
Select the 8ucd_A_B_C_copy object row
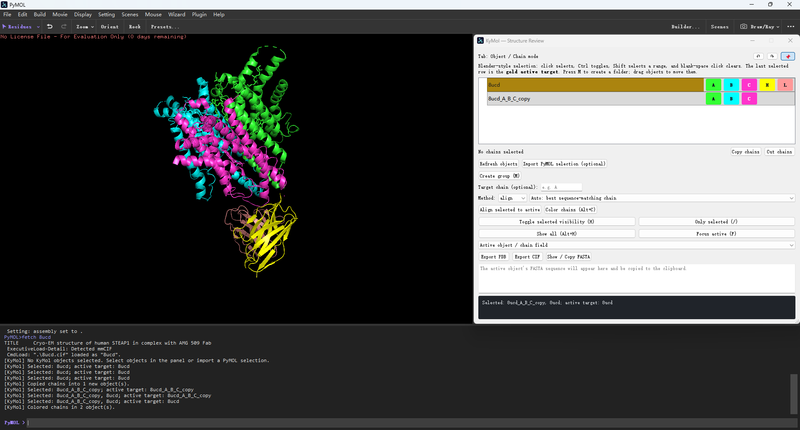(x=595, y=98)
